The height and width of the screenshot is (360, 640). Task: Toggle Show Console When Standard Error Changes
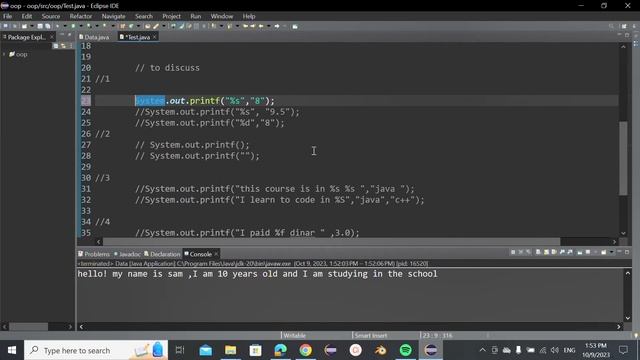570,252
